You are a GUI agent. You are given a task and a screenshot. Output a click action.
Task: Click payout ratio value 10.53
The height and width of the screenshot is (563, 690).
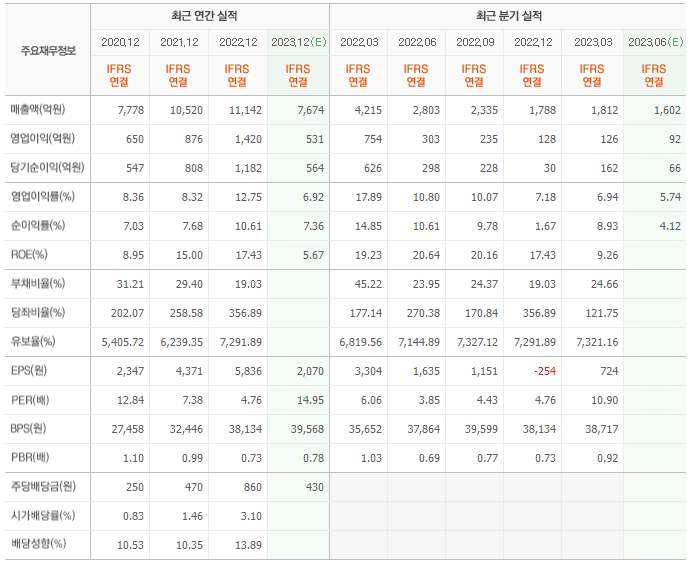tap(130, 545)
